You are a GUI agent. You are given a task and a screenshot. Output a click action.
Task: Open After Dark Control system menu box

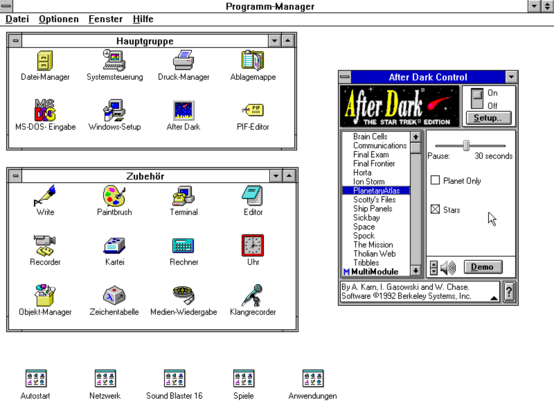point(345,77)
